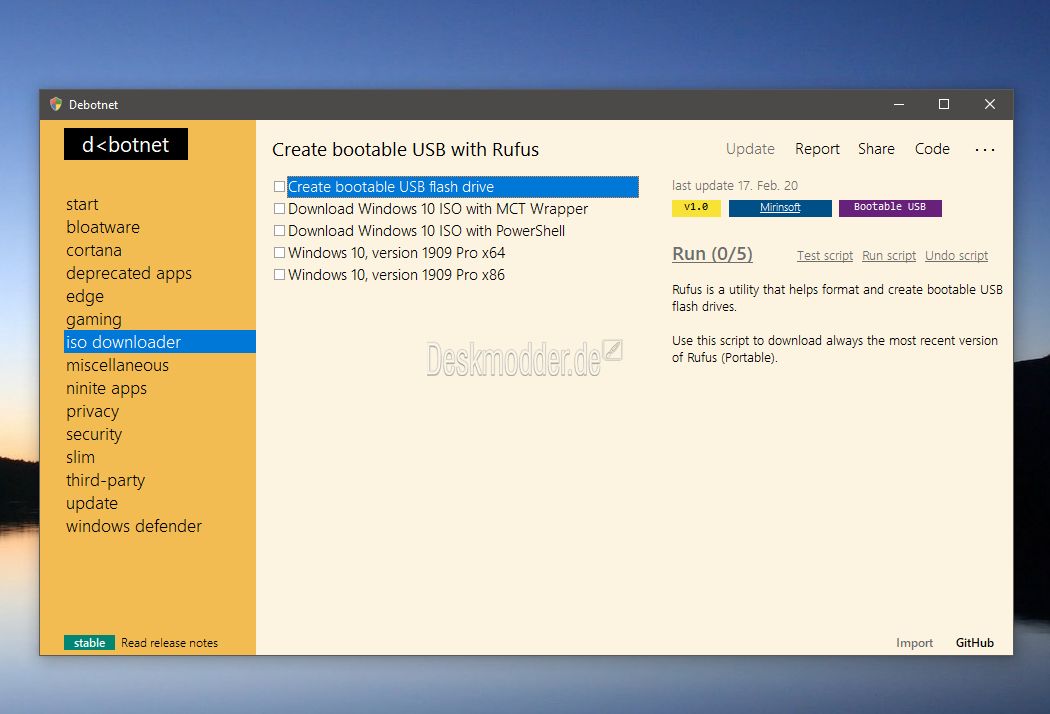This screenshot has width=1050, height=714.
Task: Open deprecated apps category
Action: coord(129,273)
